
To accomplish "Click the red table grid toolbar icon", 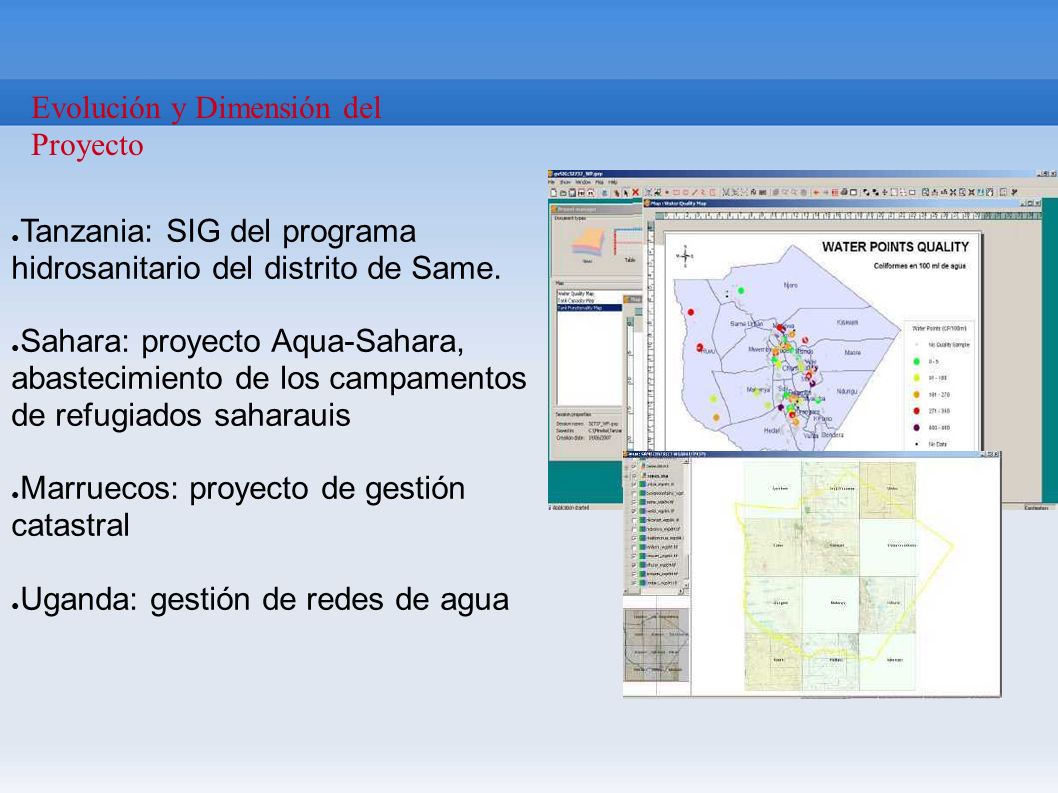I will click(x=835, y=192).
